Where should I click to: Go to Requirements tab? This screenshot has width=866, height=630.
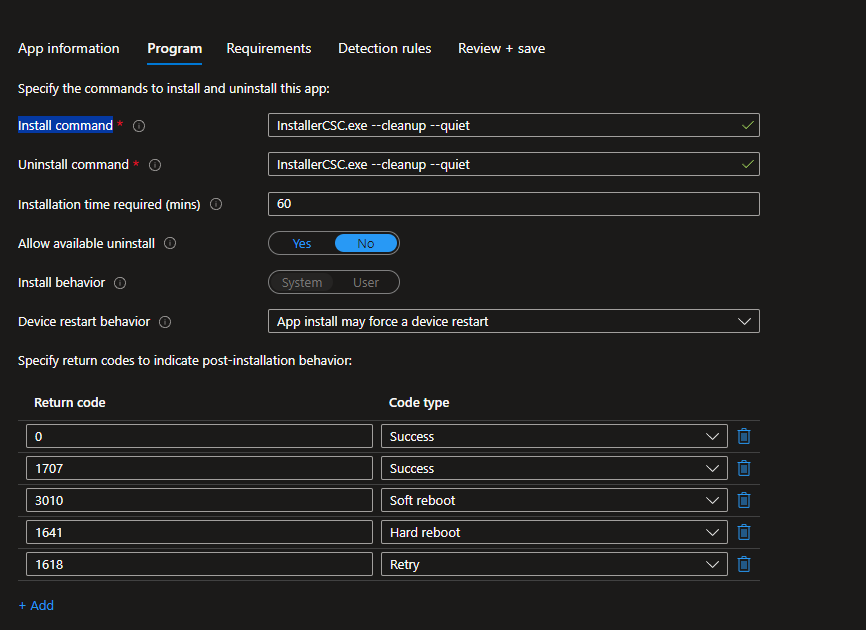click(x=269, y=49)
